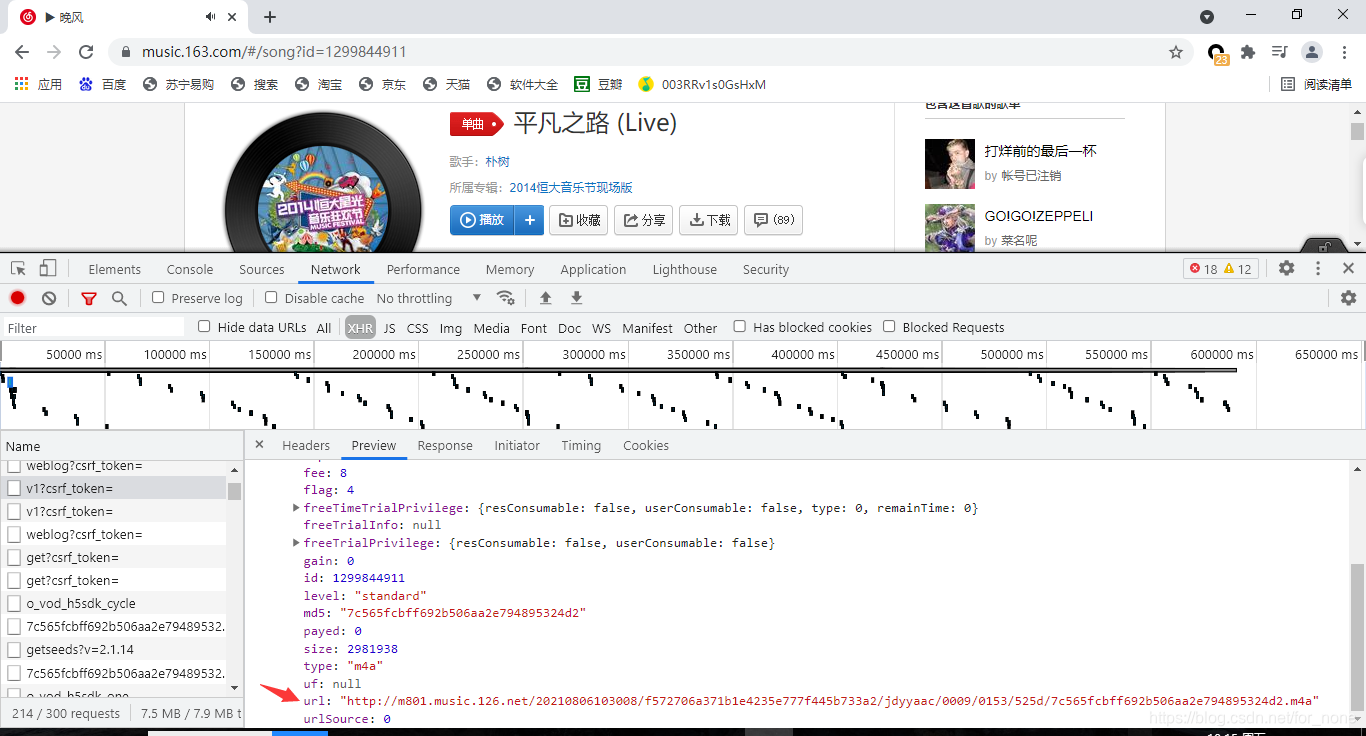Expand the freeTrialPrivilege property
The width and height of the screenshot is (1366, 736).
[x=296, y=542]
